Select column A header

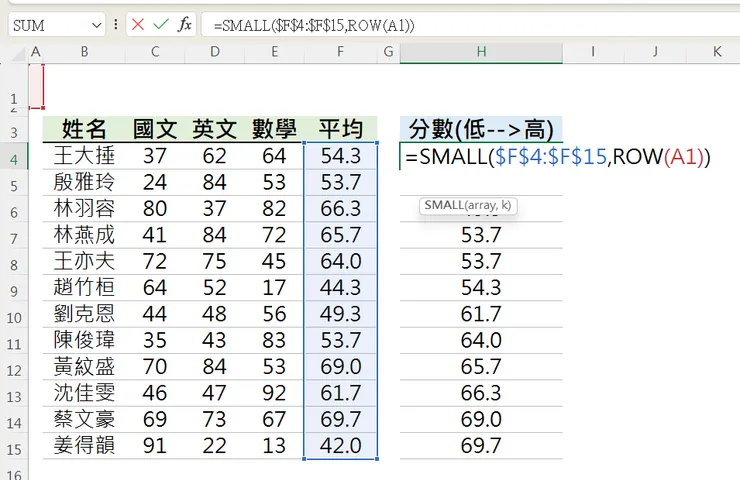(35, 52)
